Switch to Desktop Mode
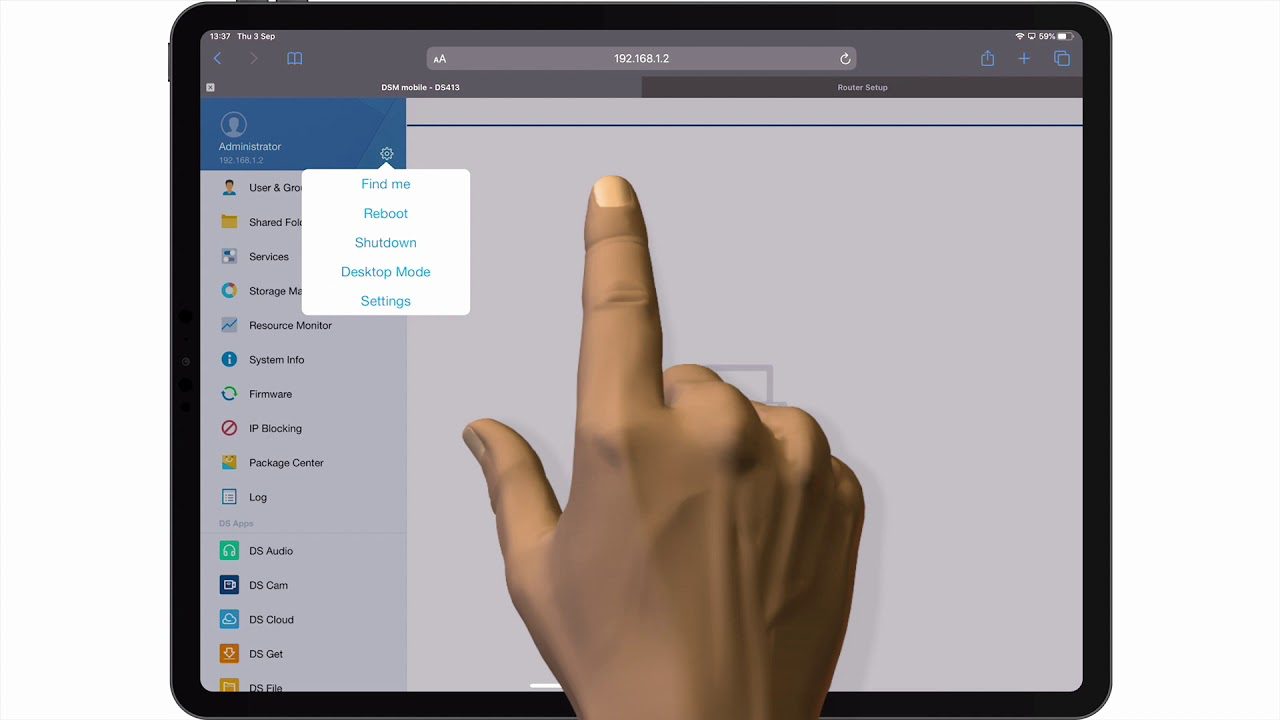The image size is (1280, 720). coord(385,272)
